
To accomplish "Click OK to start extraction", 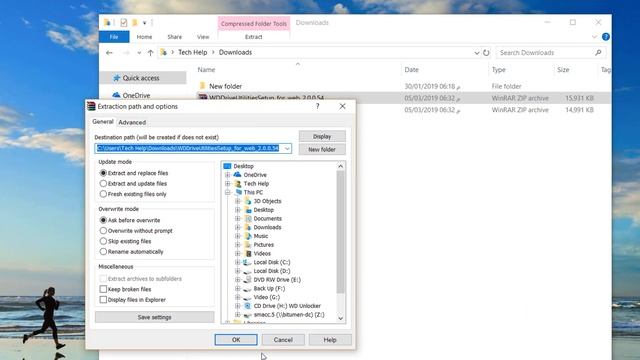I will pos(236,340).
